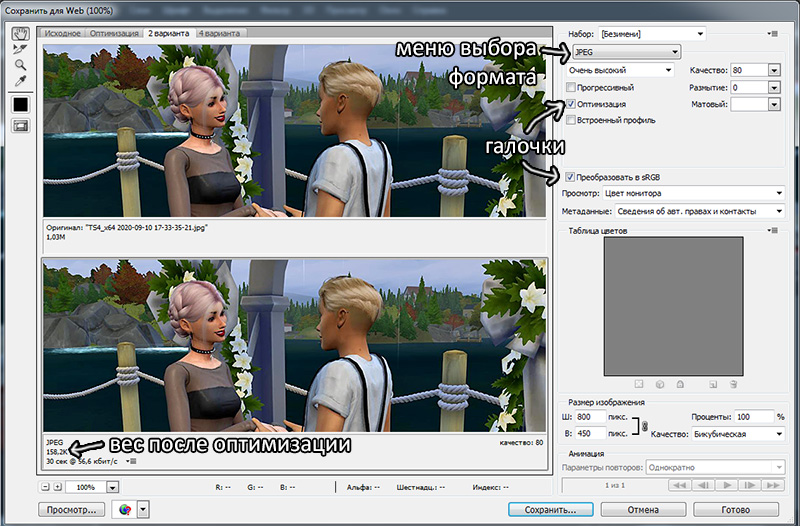The image size is (800, 526).
Task: Go to previous animation frame
Action: click(703, 485)
